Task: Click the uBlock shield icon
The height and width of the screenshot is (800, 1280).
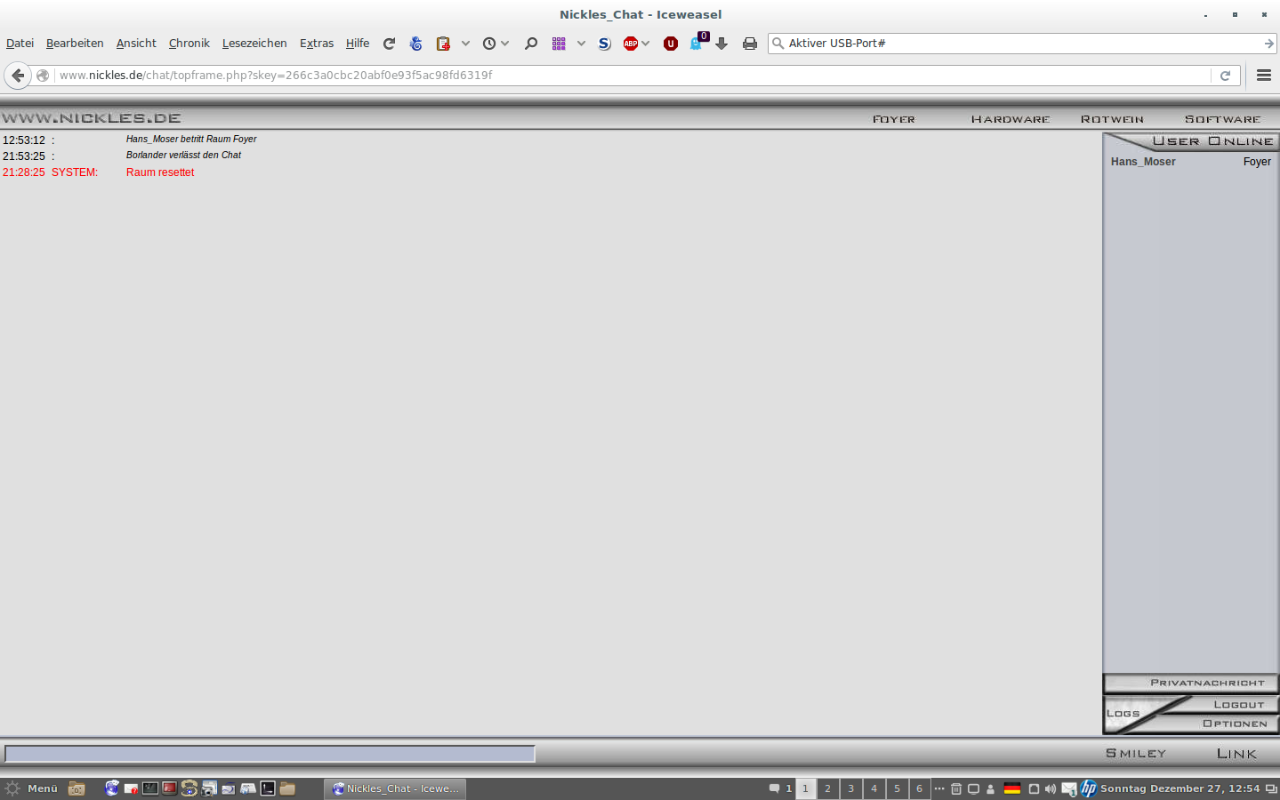Action: tap(671, 43)
